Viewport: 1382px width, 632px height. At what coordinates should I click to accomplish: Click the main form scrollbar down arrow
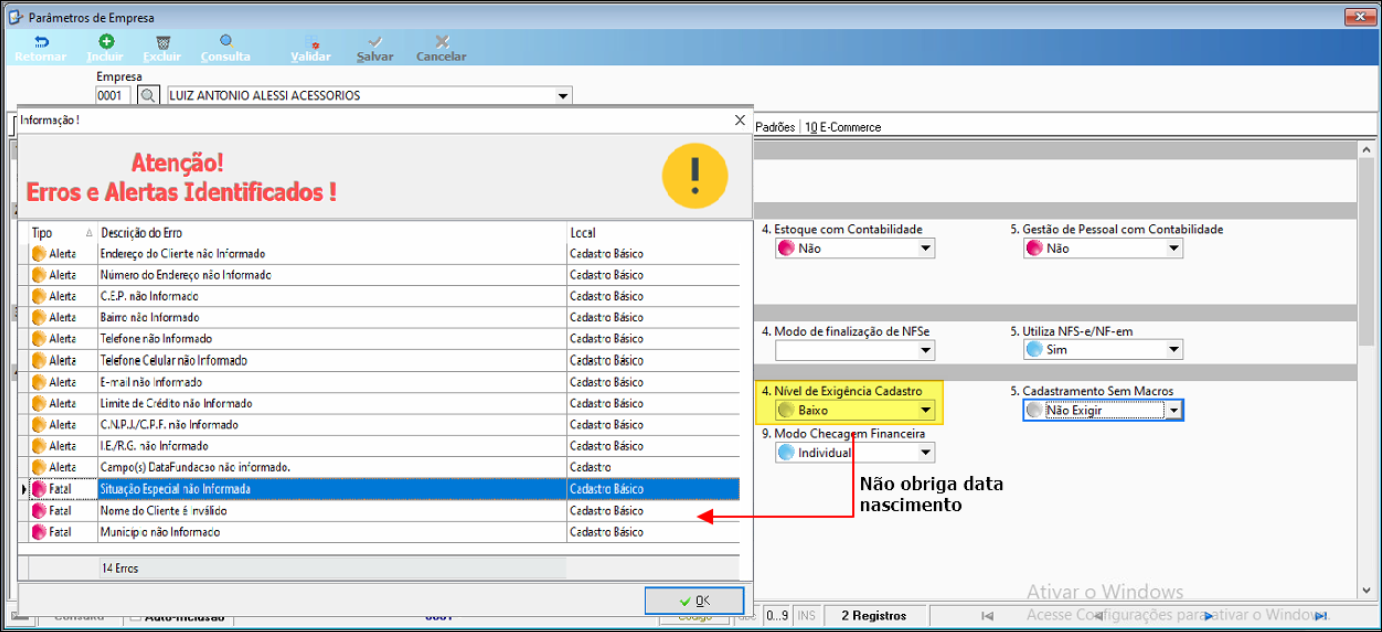[x=1366, y=591]
